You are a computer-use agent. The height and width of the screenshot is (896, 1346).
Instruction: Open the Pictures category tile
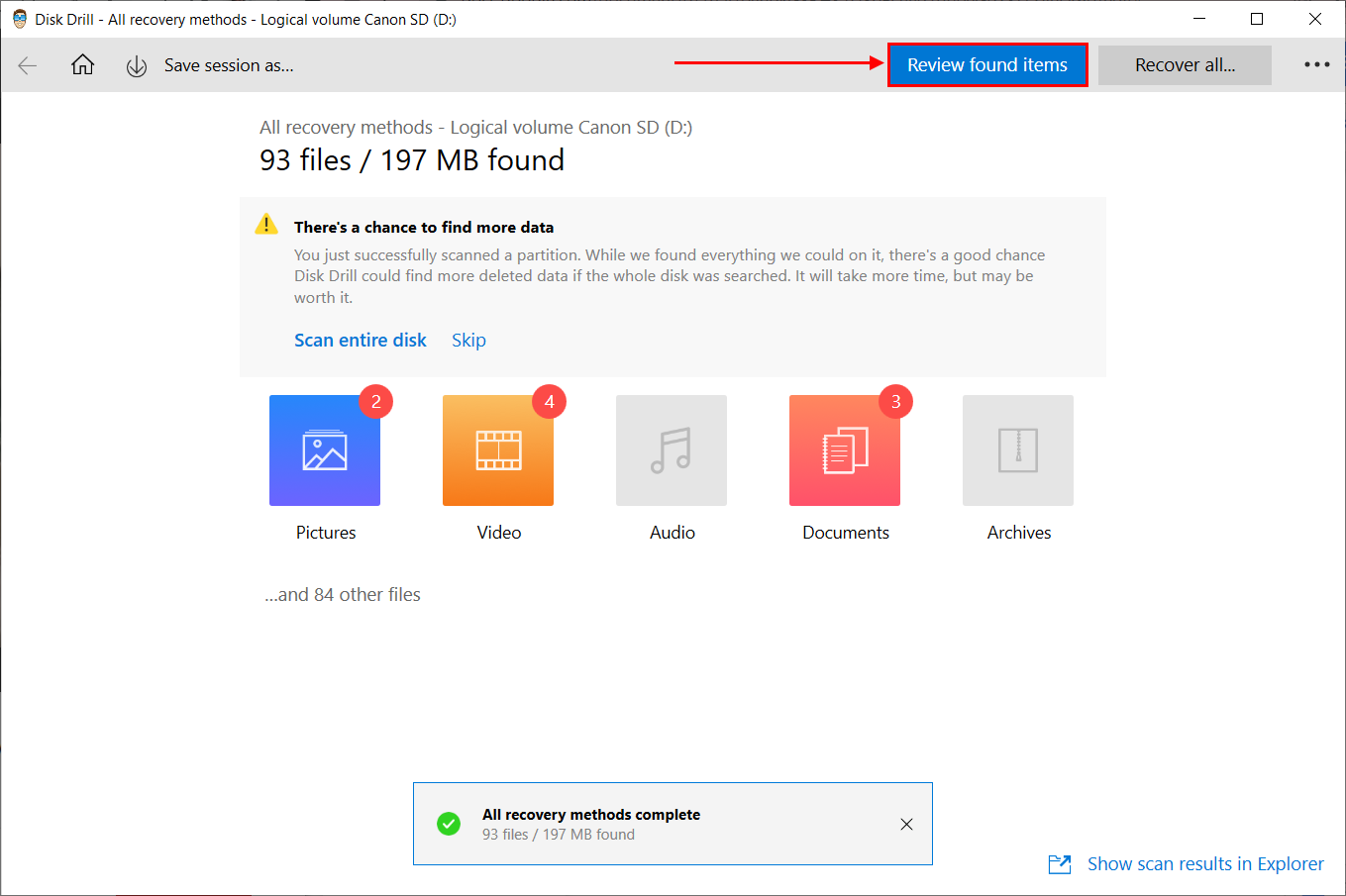click(325, 450)
